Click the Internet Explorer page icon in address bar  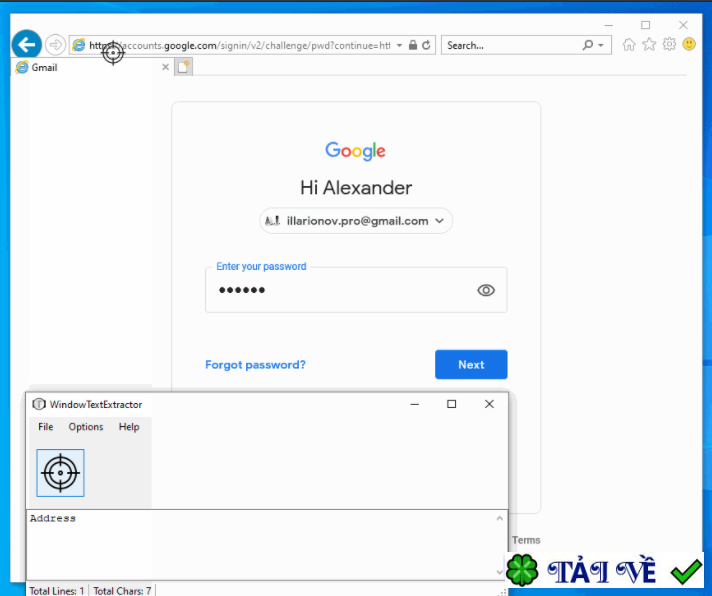point(79,45)
